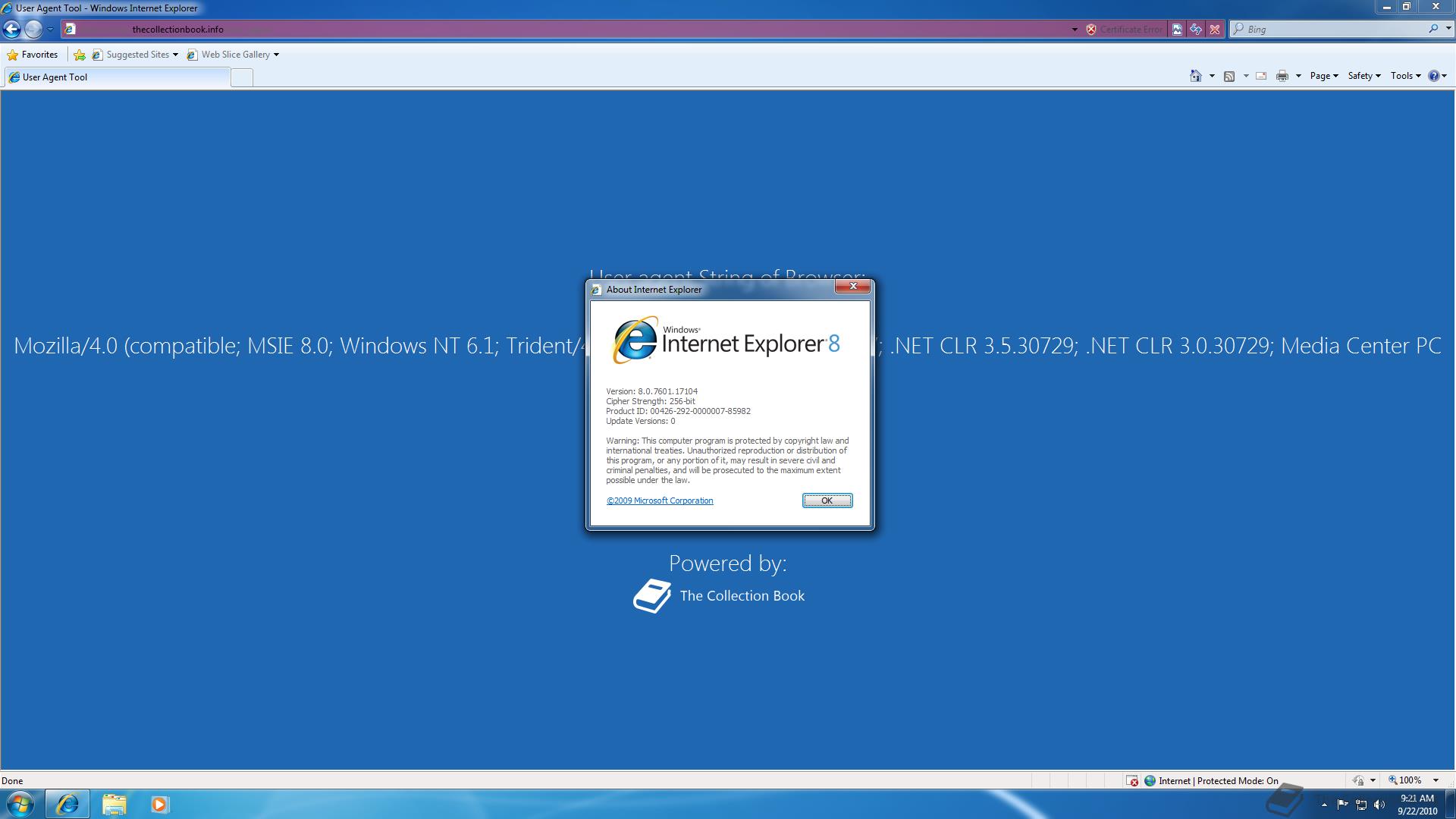This screenshot has height=819, width=1456.
Task: Click the Print icon
Action: pos(1282,76)
